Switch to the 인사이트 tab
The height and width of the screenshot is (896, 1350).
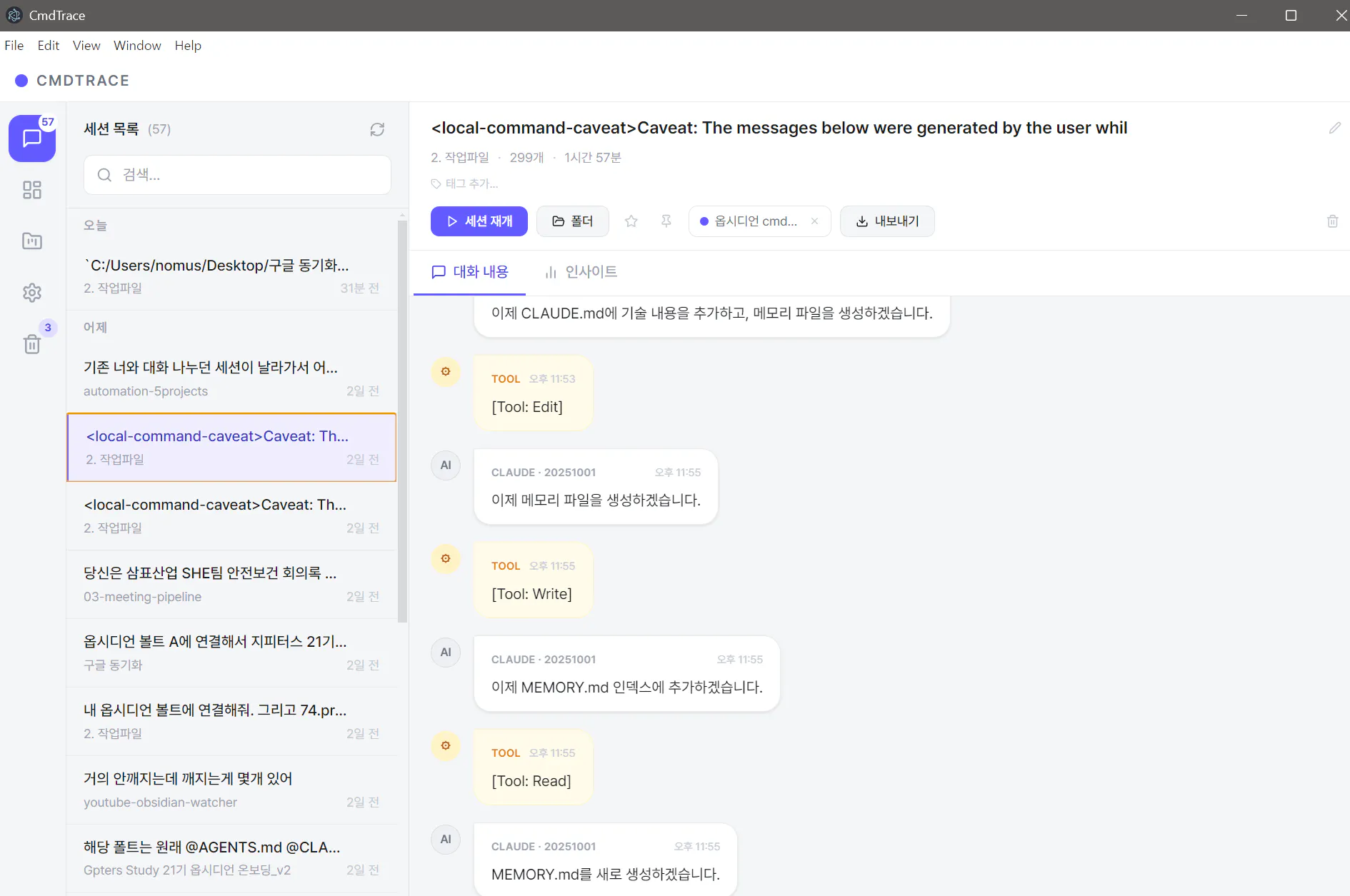[581, 272]
